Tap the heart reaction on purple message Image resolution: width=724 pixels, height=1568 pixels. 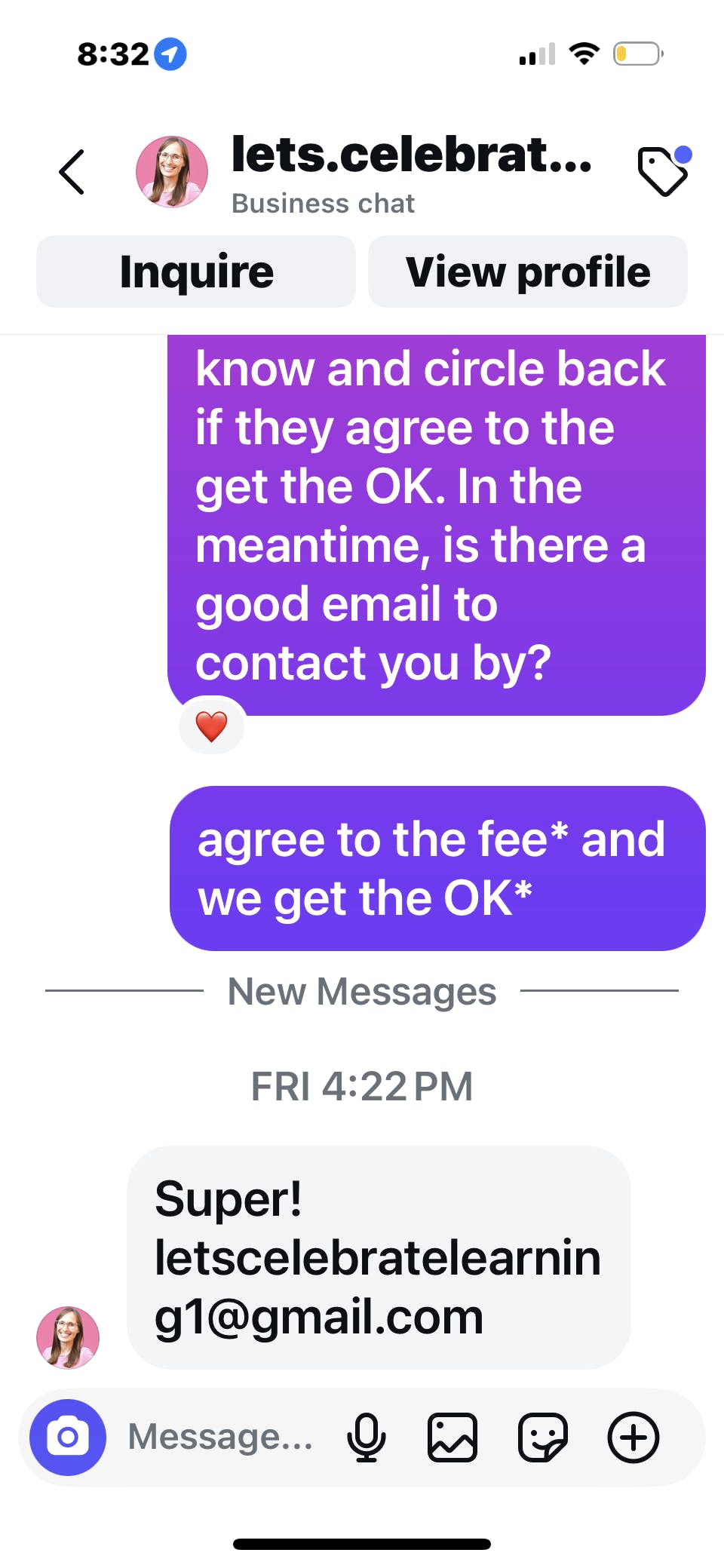click(212, 726)
